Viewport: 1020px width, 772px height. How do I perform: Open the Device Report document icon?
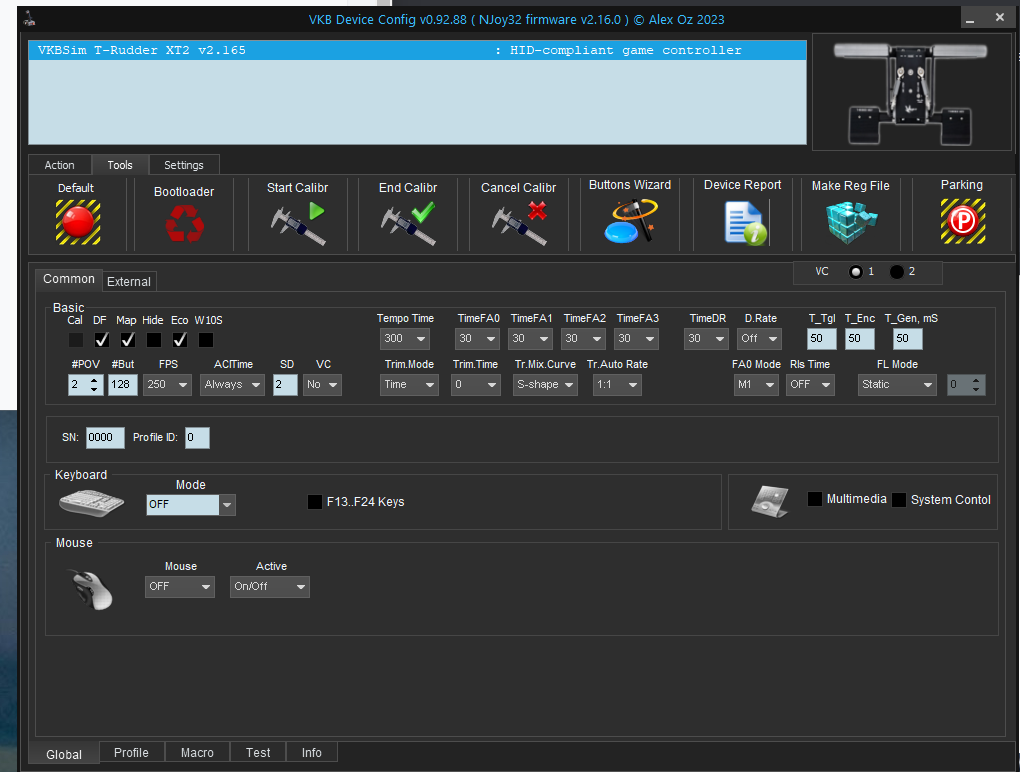pyautogui.click(x=745, y=222)
